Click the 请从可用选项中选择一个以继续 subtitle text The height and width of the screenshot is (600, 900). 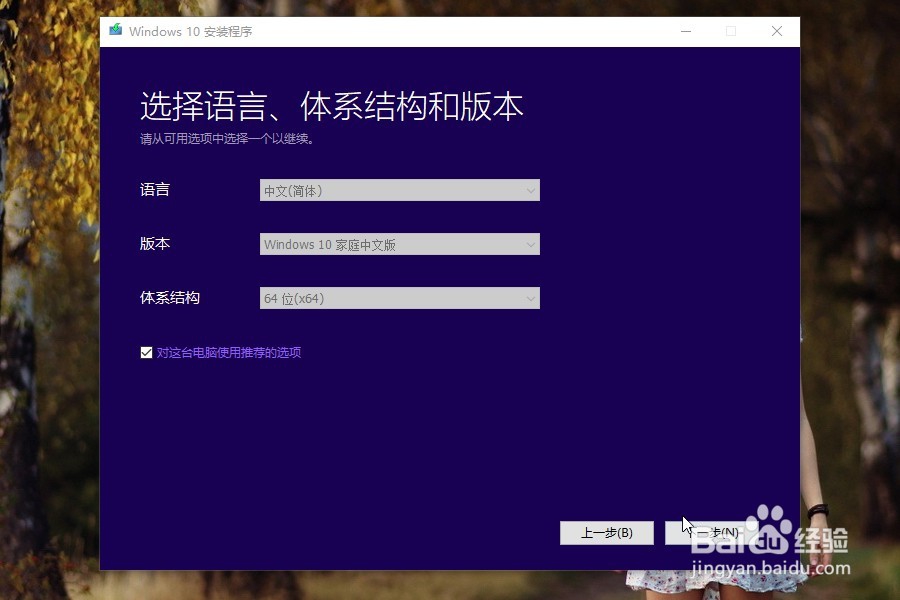pyautogui.click(x=227, y=138)
